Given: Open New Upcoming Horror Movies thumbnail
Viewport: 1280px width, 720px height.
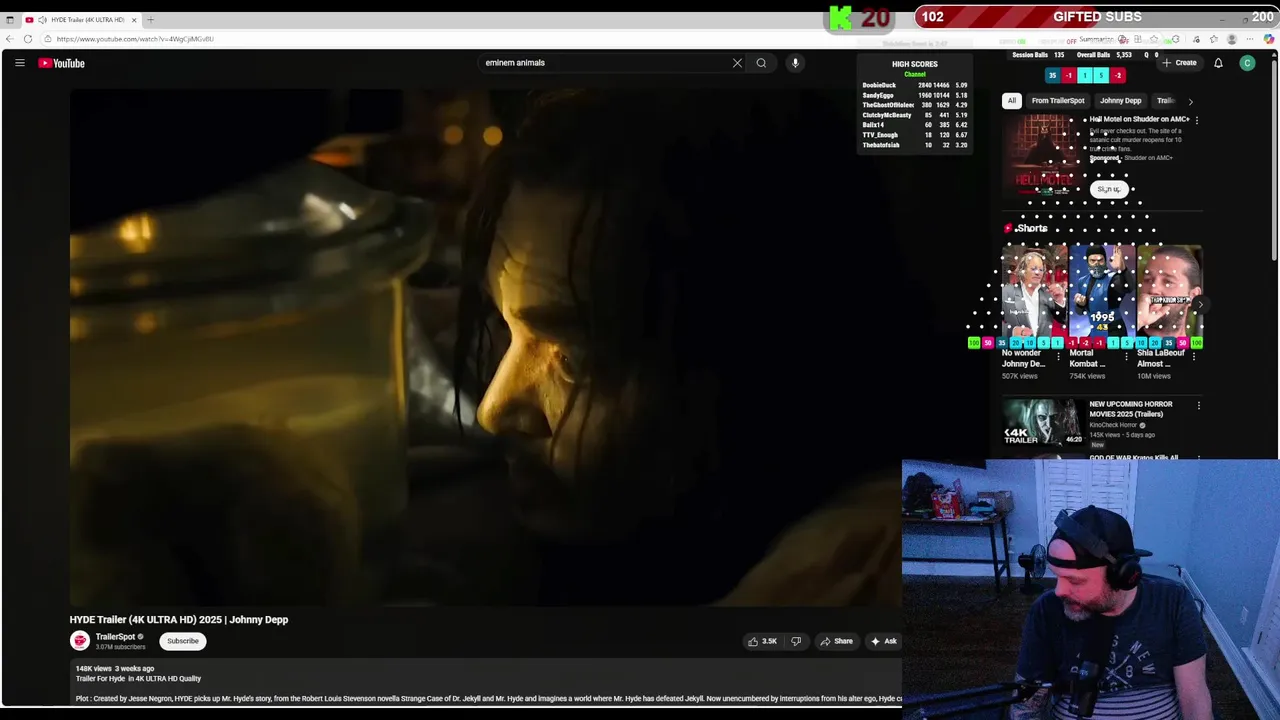Looking at the screenshot, I should [1043, 422].
